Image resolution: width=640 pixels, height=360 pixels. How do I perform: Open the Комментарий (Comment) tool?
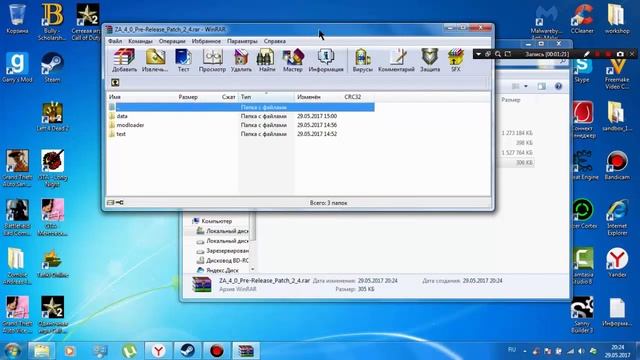[396, 60]
